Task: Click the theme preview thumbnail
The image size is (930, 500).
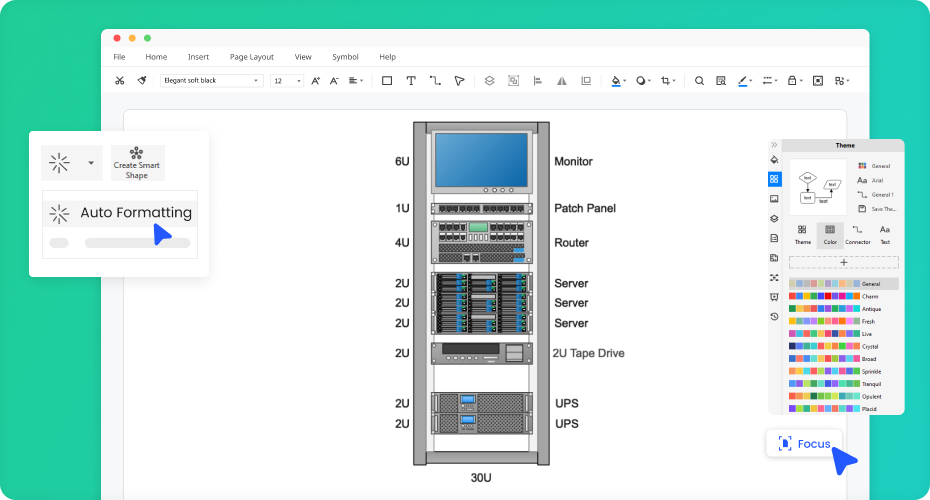Action: coord(818,187)
